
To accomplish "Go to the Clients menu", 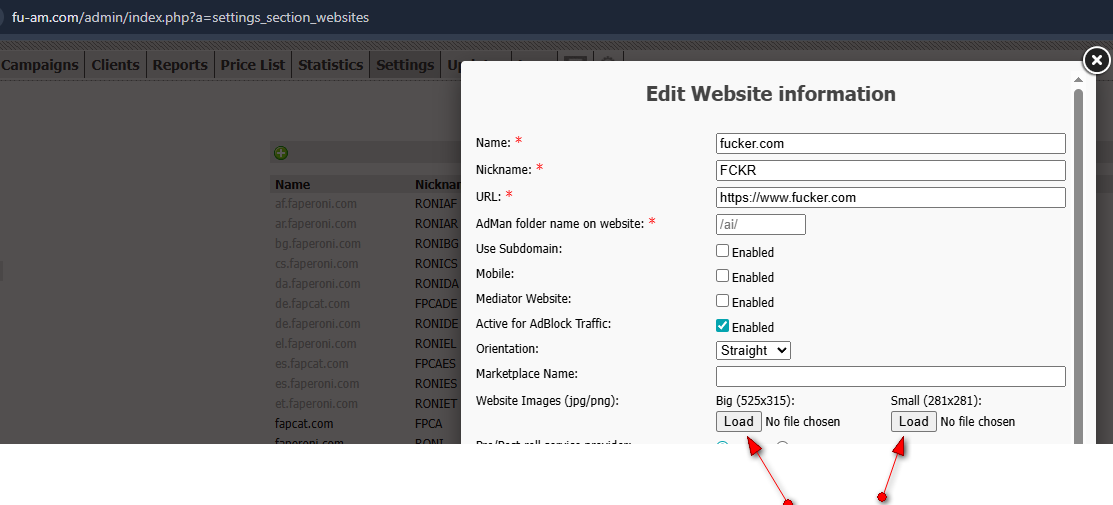I will 115,65.
